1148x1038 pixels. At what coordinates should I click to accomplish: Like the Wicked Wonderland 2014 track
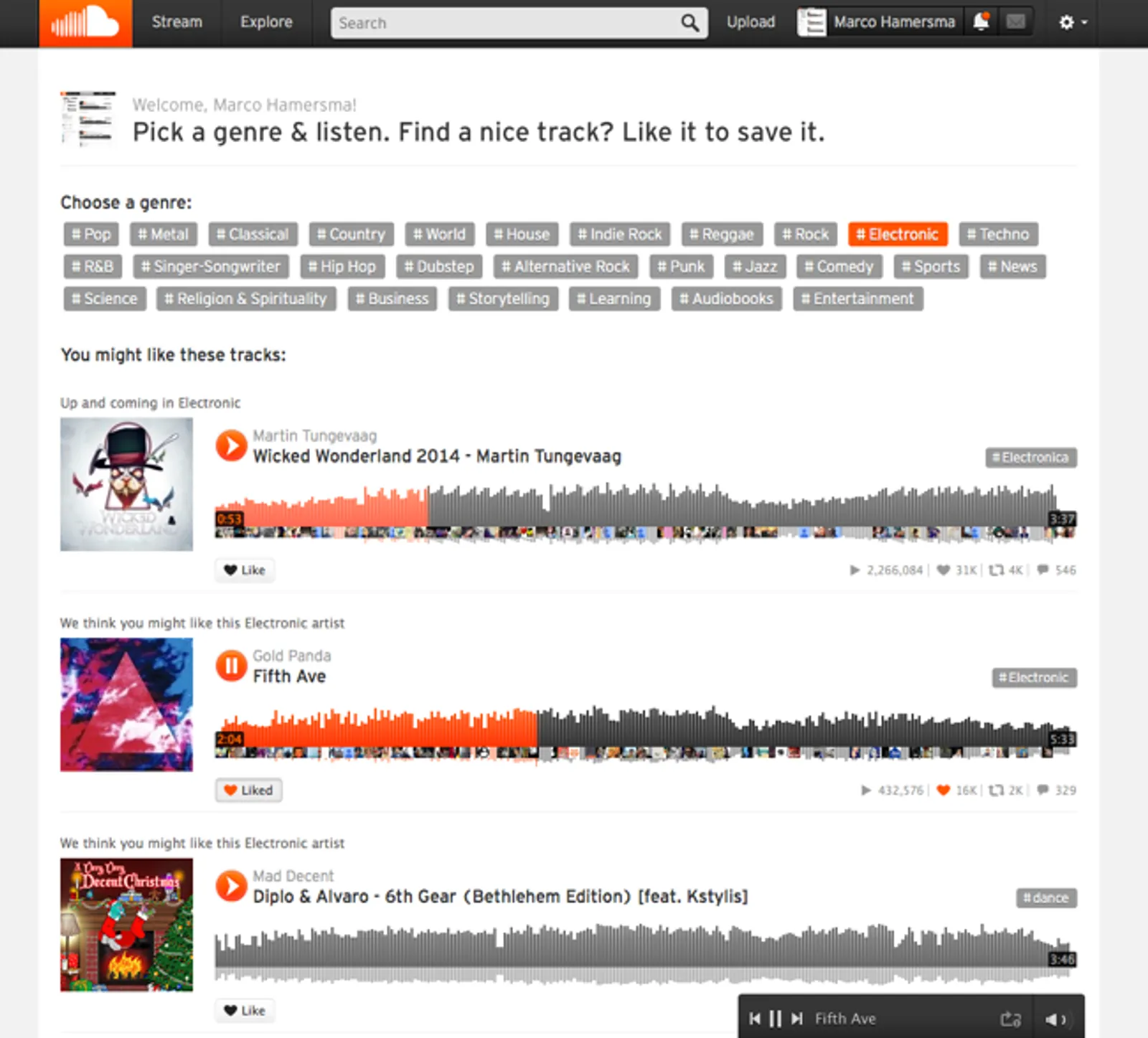tap(245, 570)
